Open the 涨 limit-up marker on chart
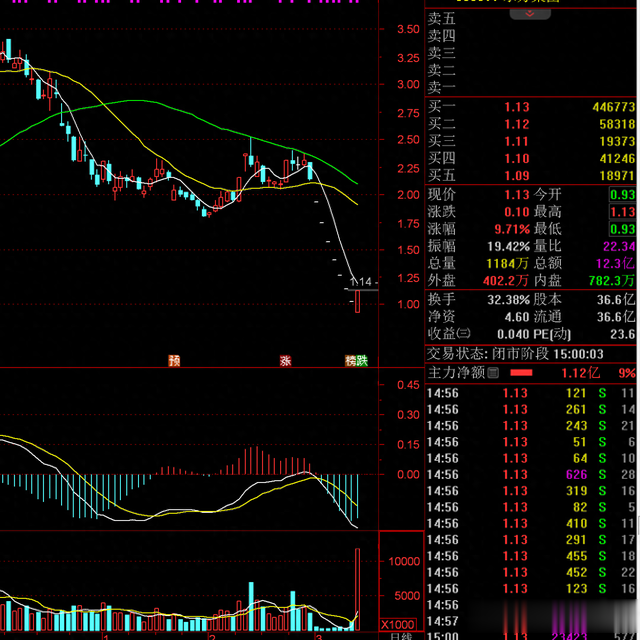 pos(285,360)
